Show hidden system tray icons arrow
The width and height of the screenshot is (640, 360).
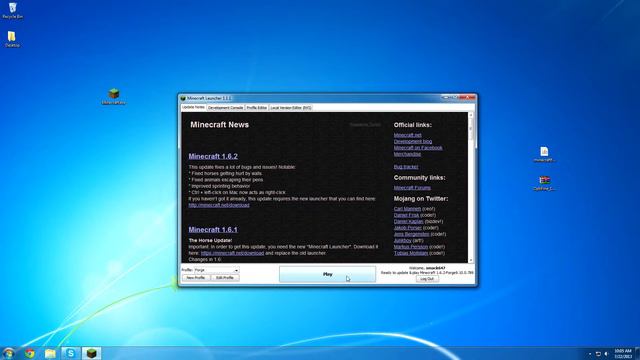[x=590, y=354]
